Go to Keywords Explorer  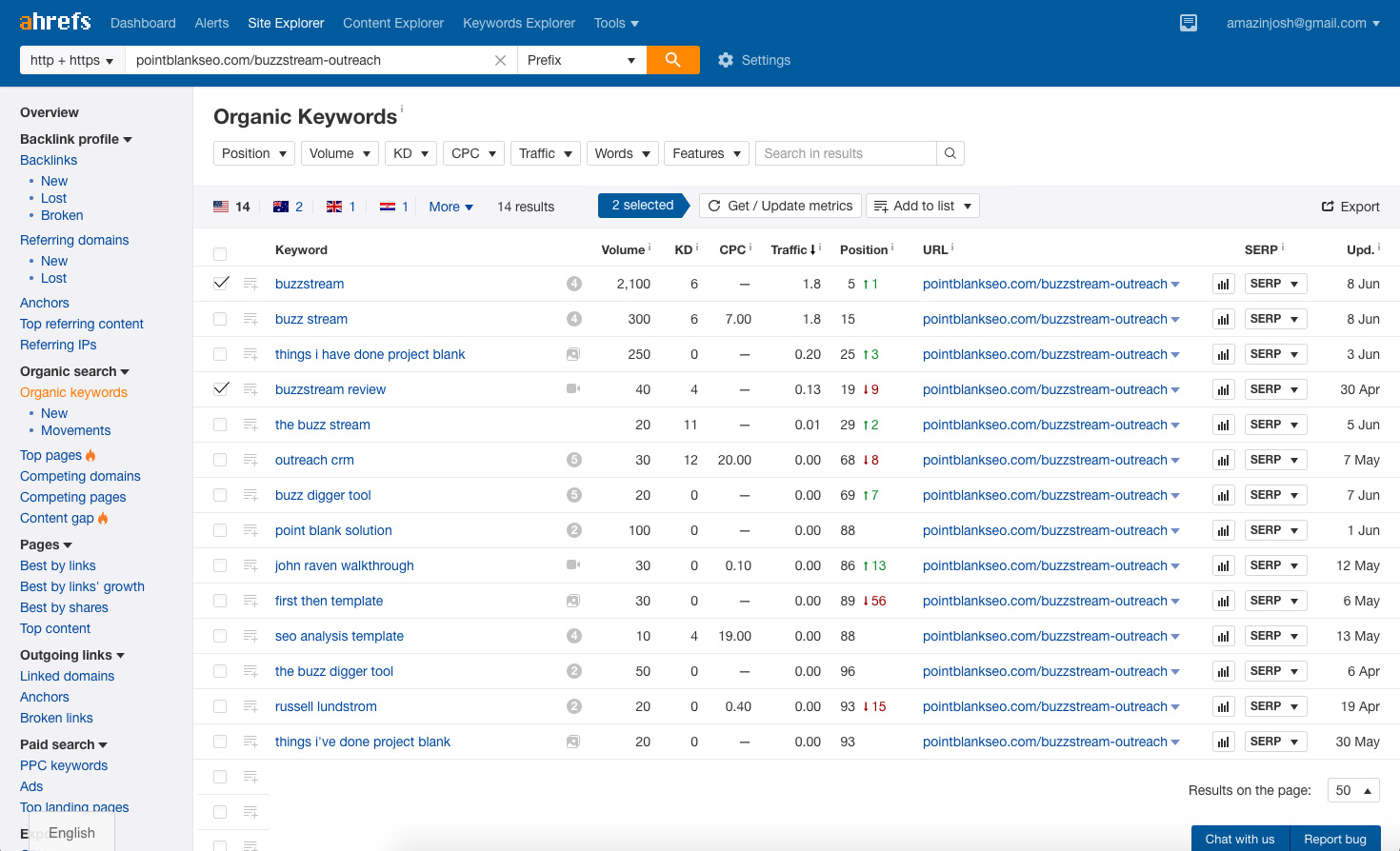[x=519, y=23]
